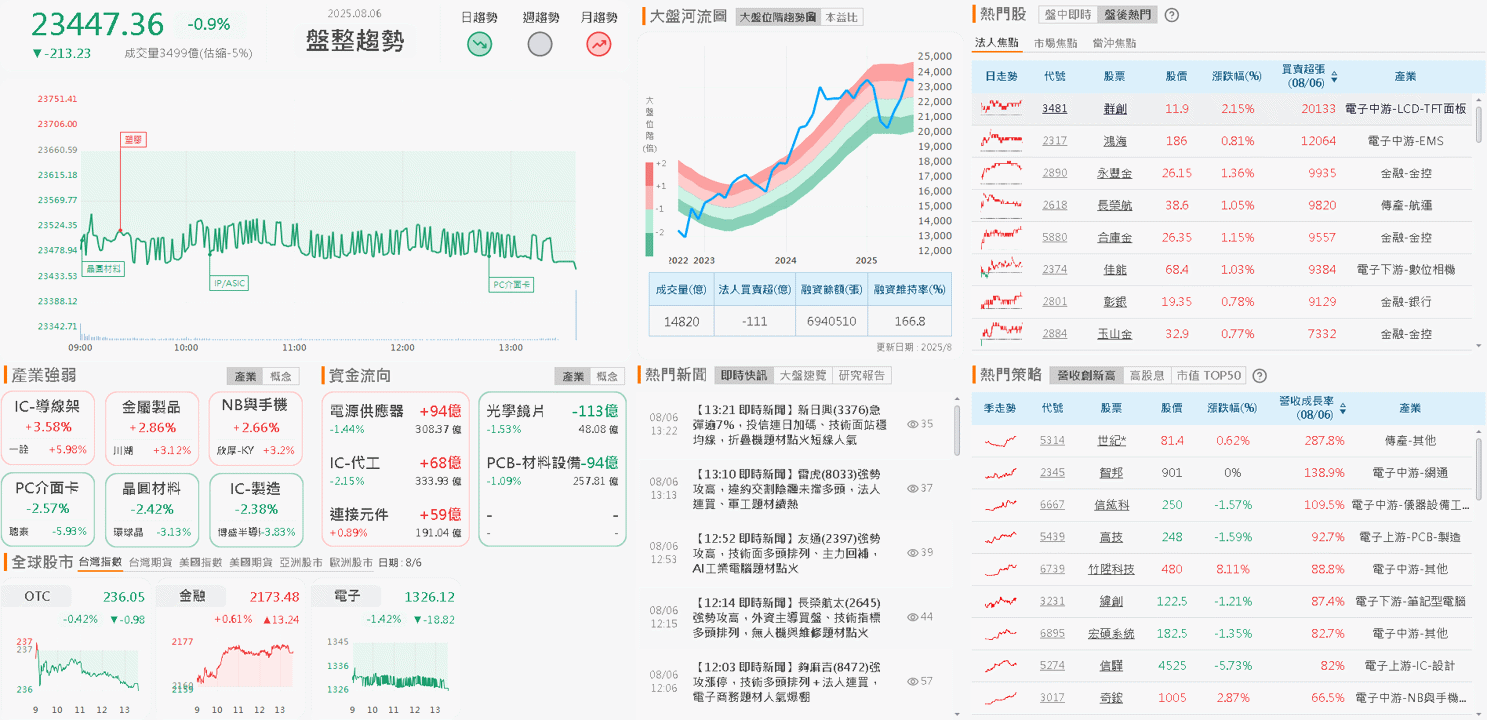This screenshot has width=1487, height=720.
Task: Select 美國指數 in 全球股市
Action: [201, 562]
